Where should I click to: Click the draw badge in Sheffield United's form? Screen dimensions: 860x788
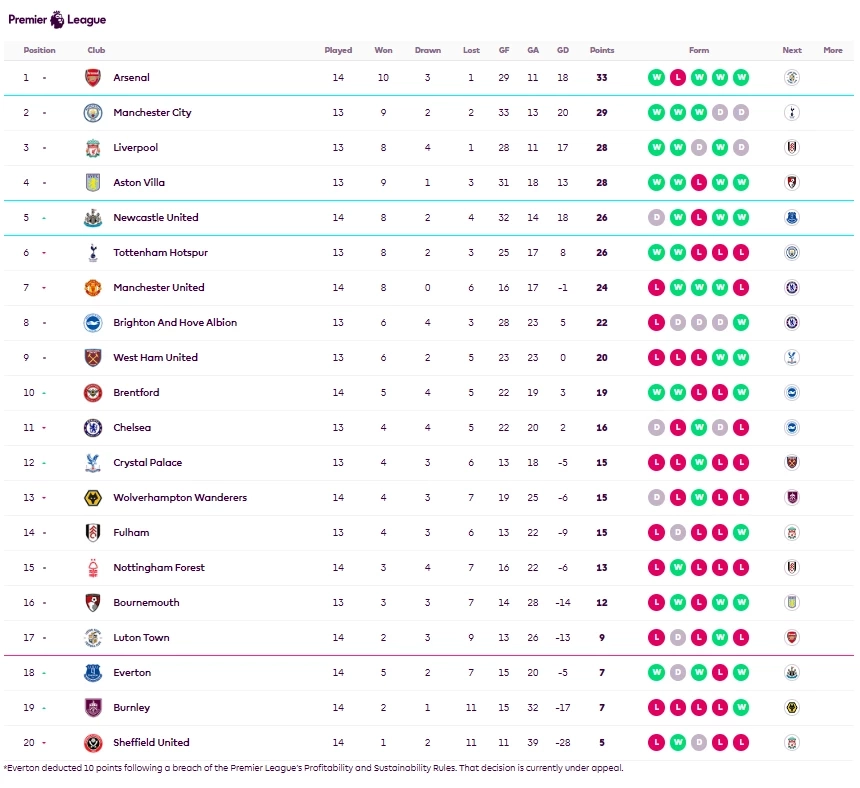tap(699, 743)
